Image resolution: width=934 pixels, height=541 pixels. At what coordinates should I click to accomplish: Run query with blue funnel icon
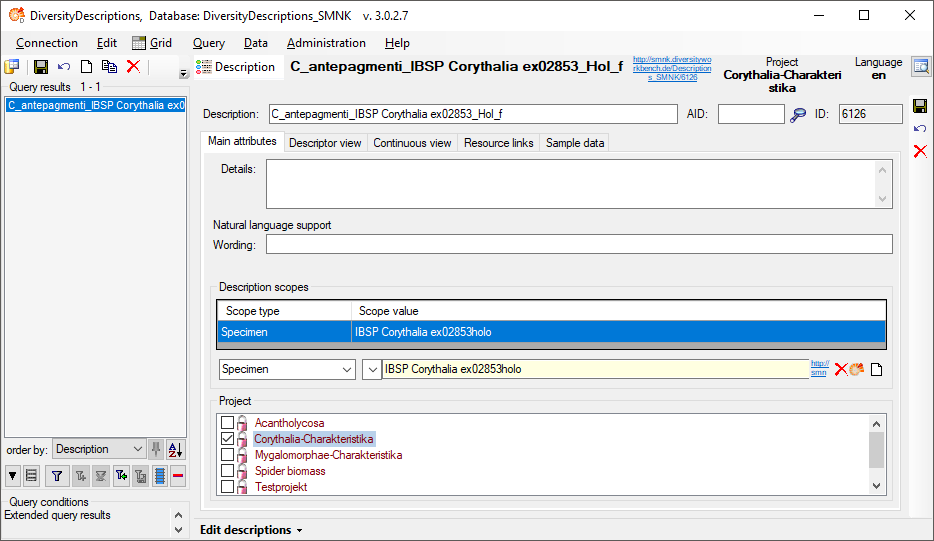(57, 475)
